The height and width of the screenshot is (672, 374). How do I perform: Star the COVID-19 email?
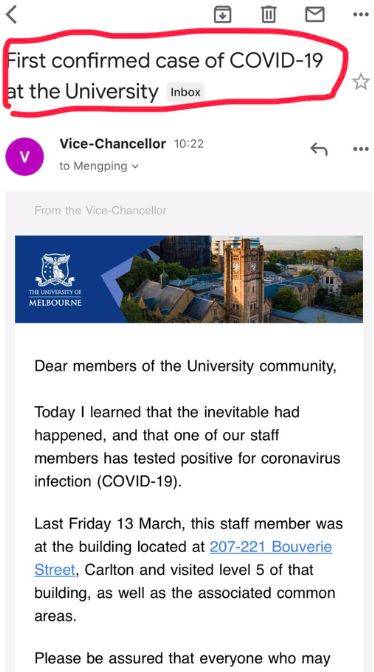(x=361, y=81)
